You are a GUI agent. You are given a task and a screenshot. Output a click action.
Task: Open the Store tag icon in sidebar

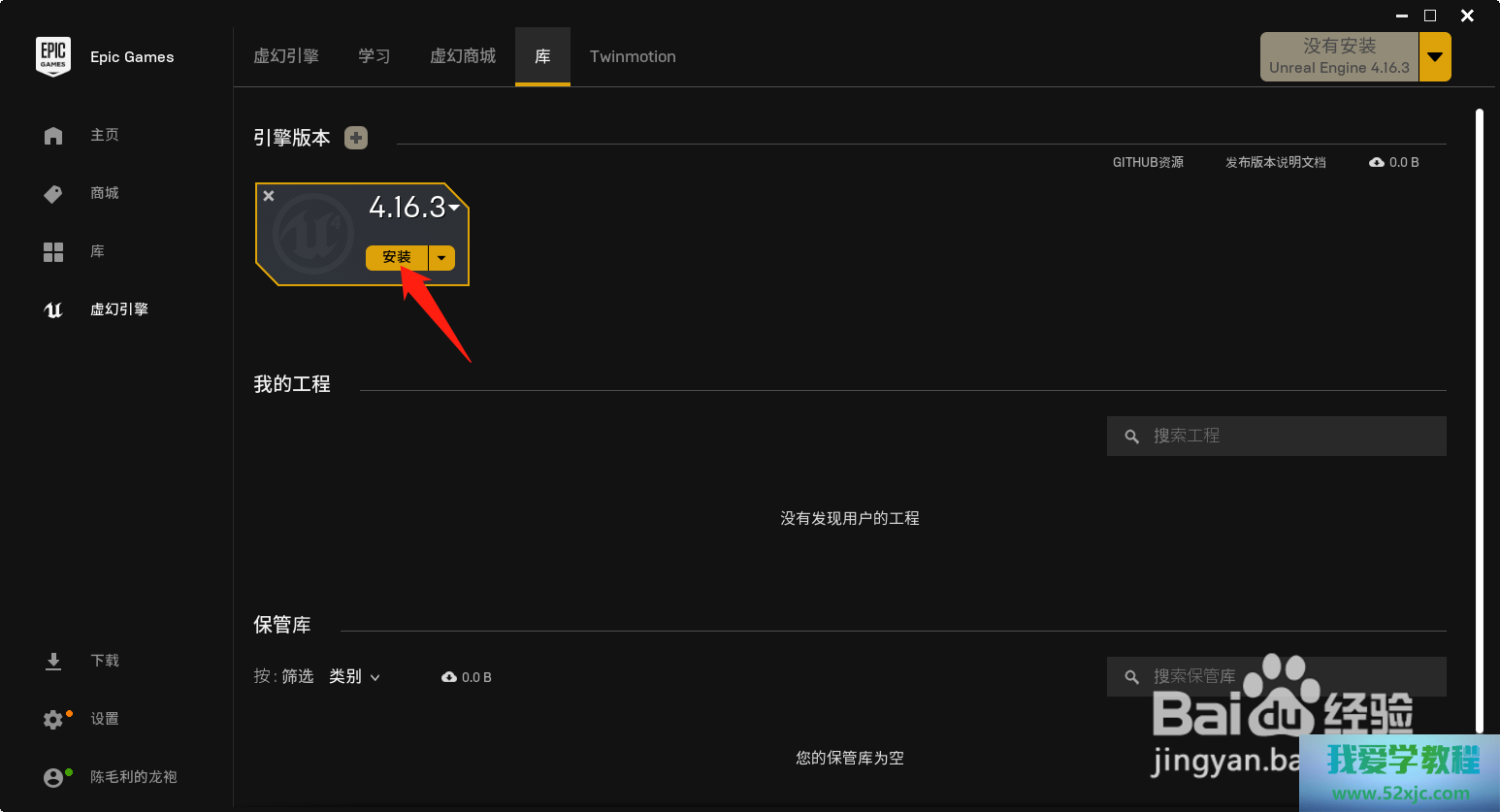point(53,194)
